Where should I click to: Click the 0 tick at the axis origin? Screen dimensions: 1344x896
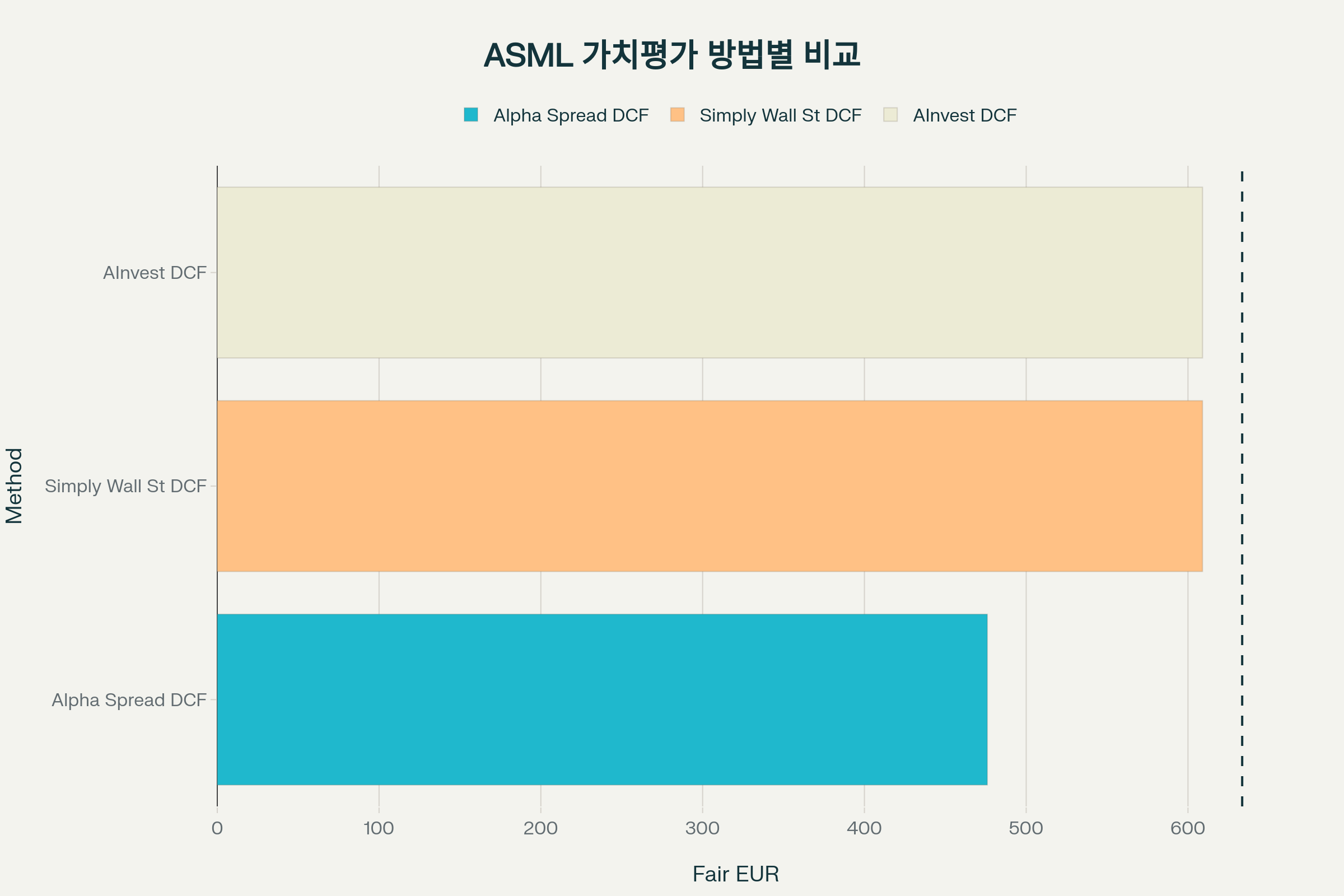pyautogui.click(x=217, y=827)
